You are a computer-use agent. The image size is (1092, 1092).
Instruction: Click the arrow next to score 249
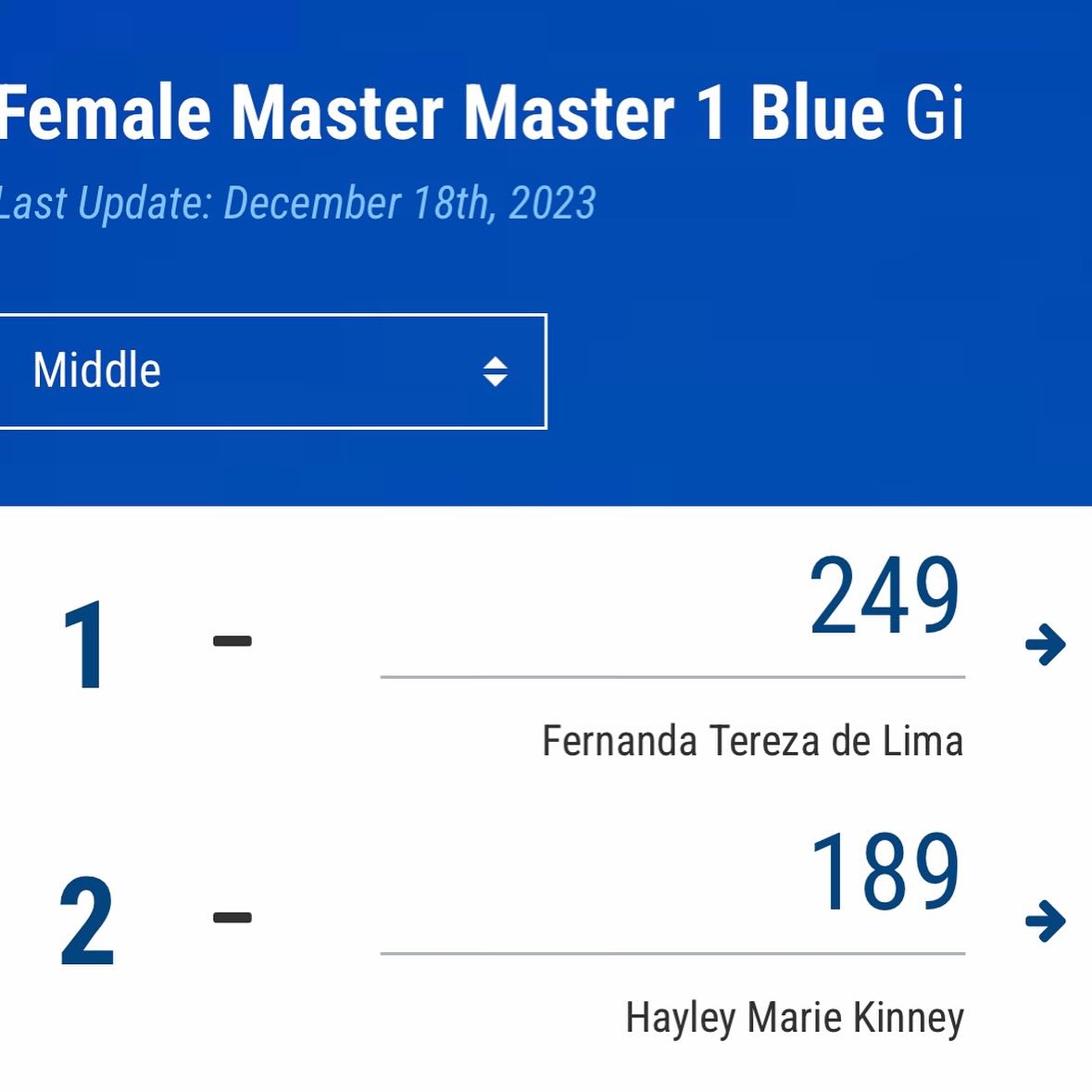(1046, 645)
